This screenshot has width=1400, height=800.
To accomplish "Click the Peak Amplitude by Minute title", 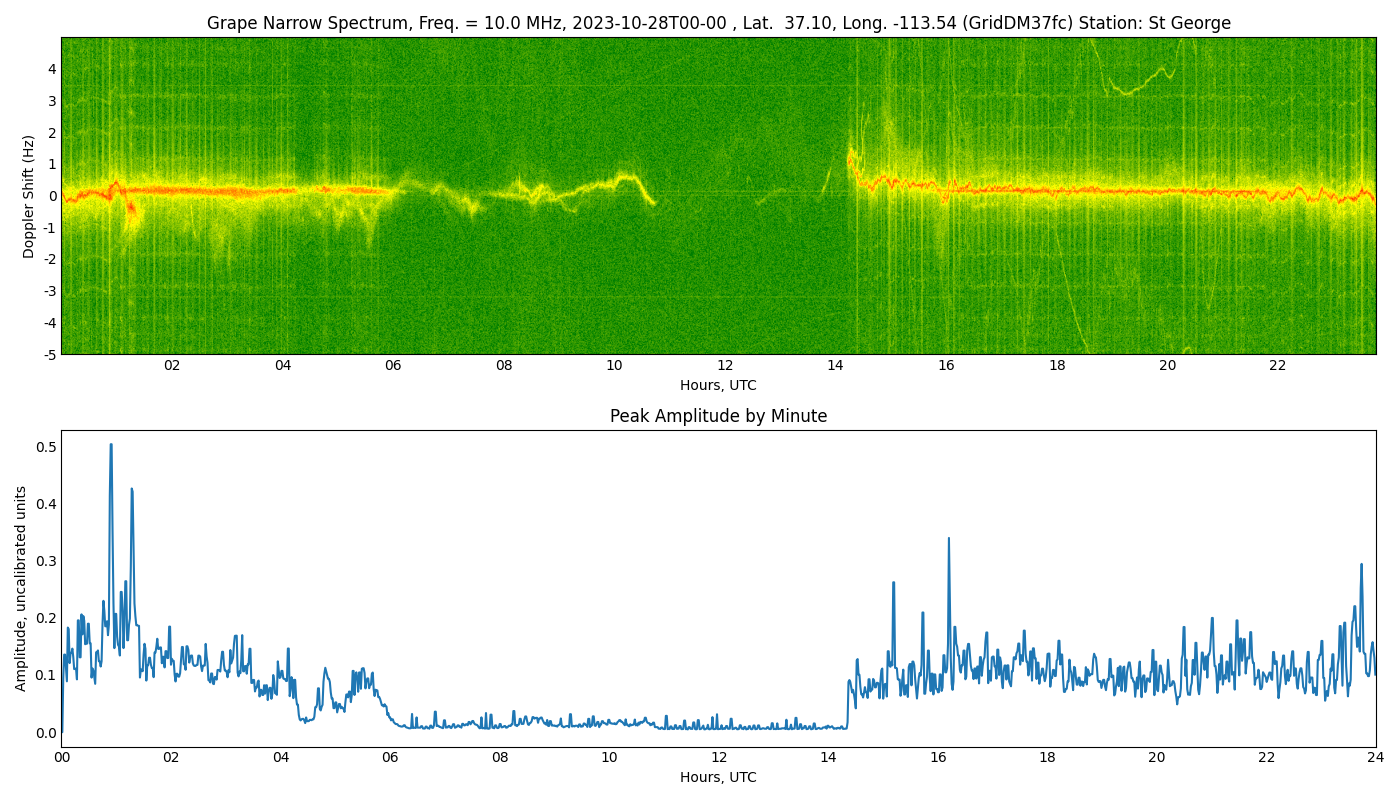I will [x=719, y=416].
